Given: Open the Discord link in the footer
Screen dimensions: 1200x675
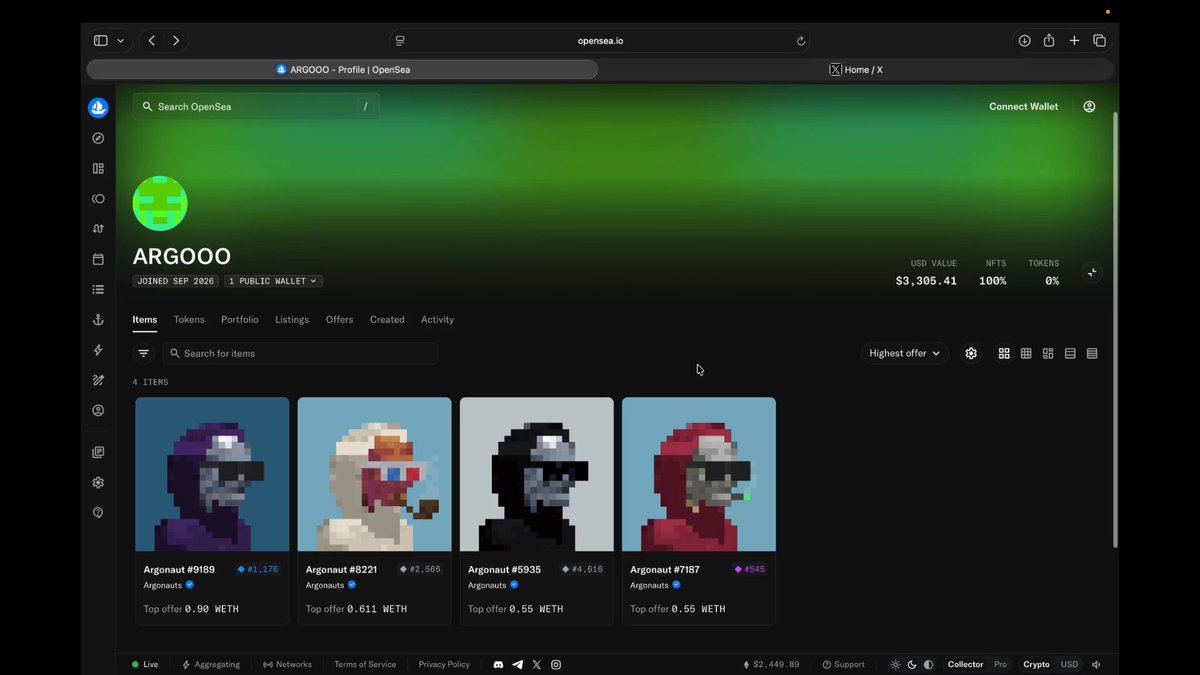Looking at the screenshot, I should point(498,664).
